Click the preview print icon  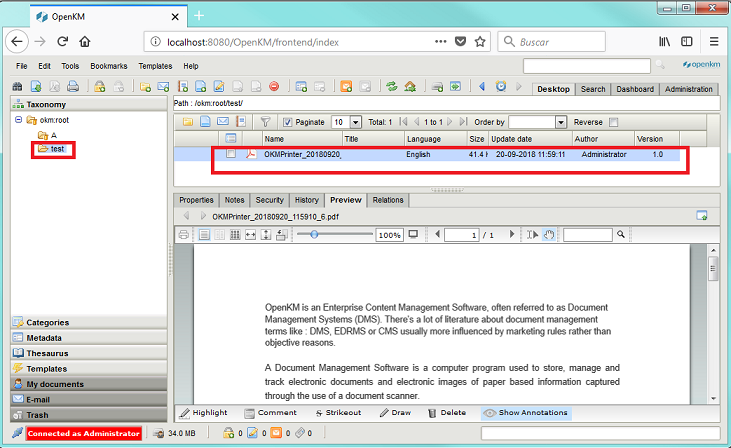coord(183,234)
